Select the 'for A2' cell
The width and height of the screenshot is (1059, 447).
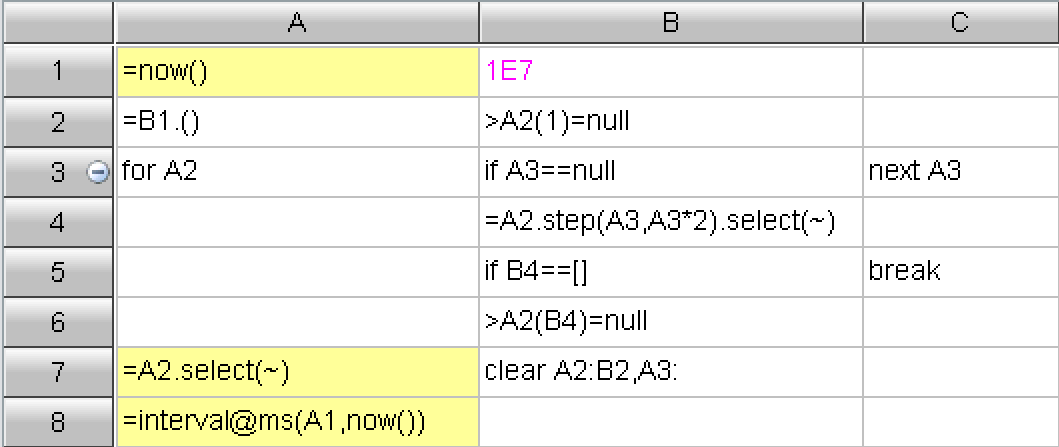[x=297, y=172]
